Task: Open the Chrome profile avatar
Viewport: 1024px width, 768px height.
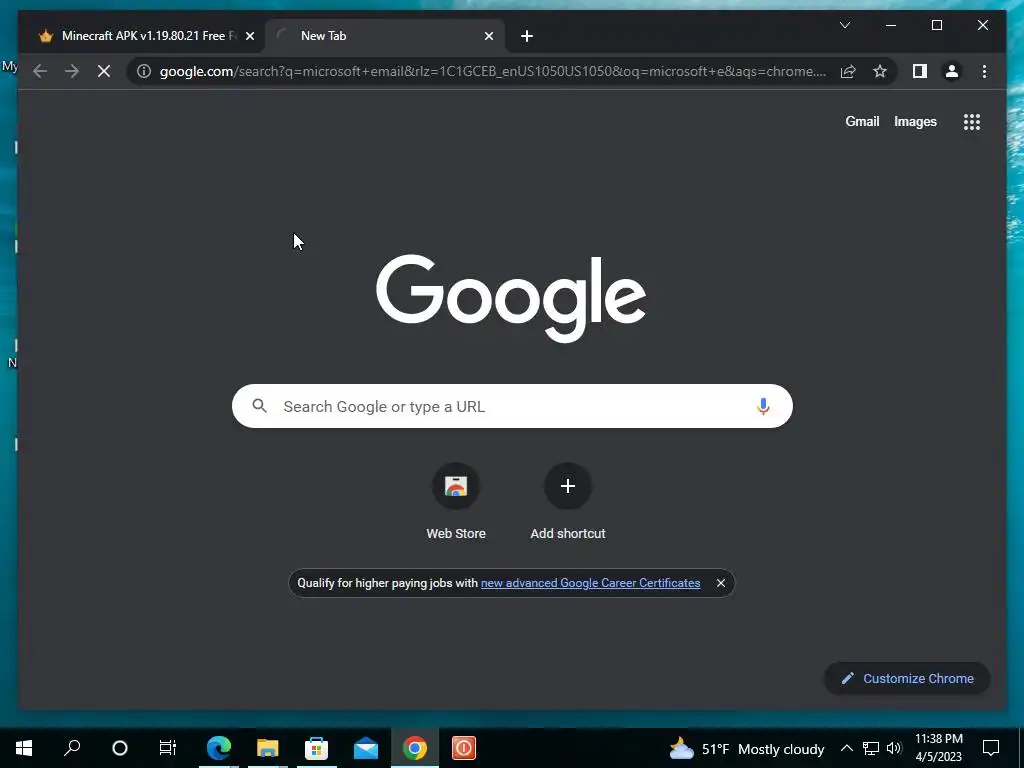Action: point(952,71)
